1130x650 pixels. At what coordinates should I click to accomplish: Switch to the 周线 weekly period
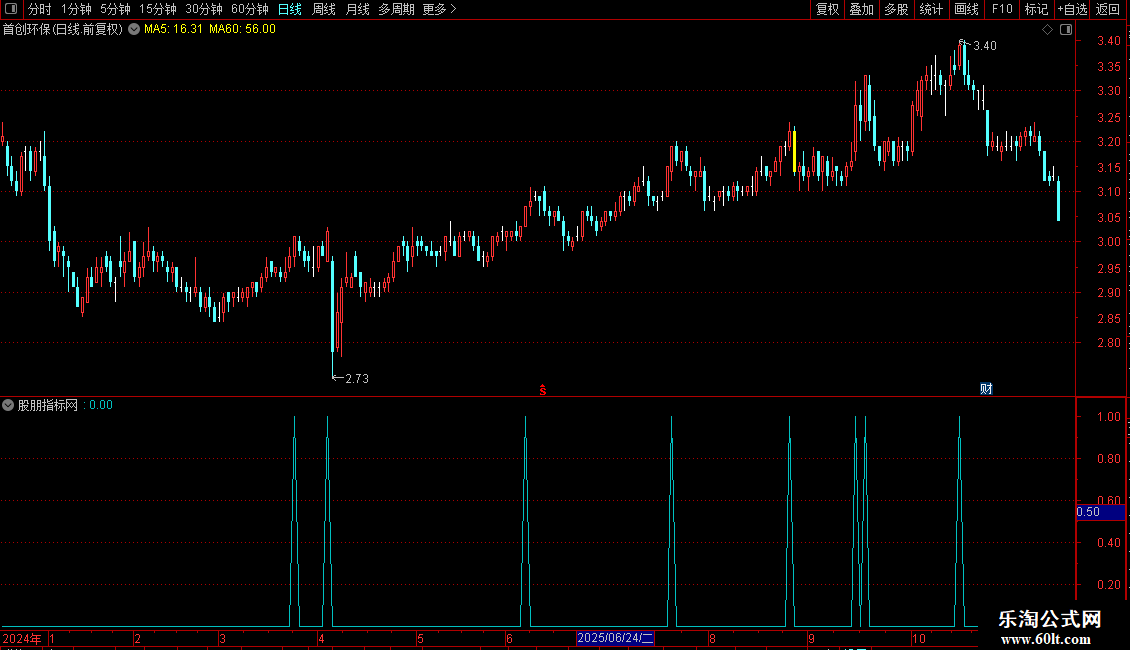pyautogui.click(x=324, y=9)
